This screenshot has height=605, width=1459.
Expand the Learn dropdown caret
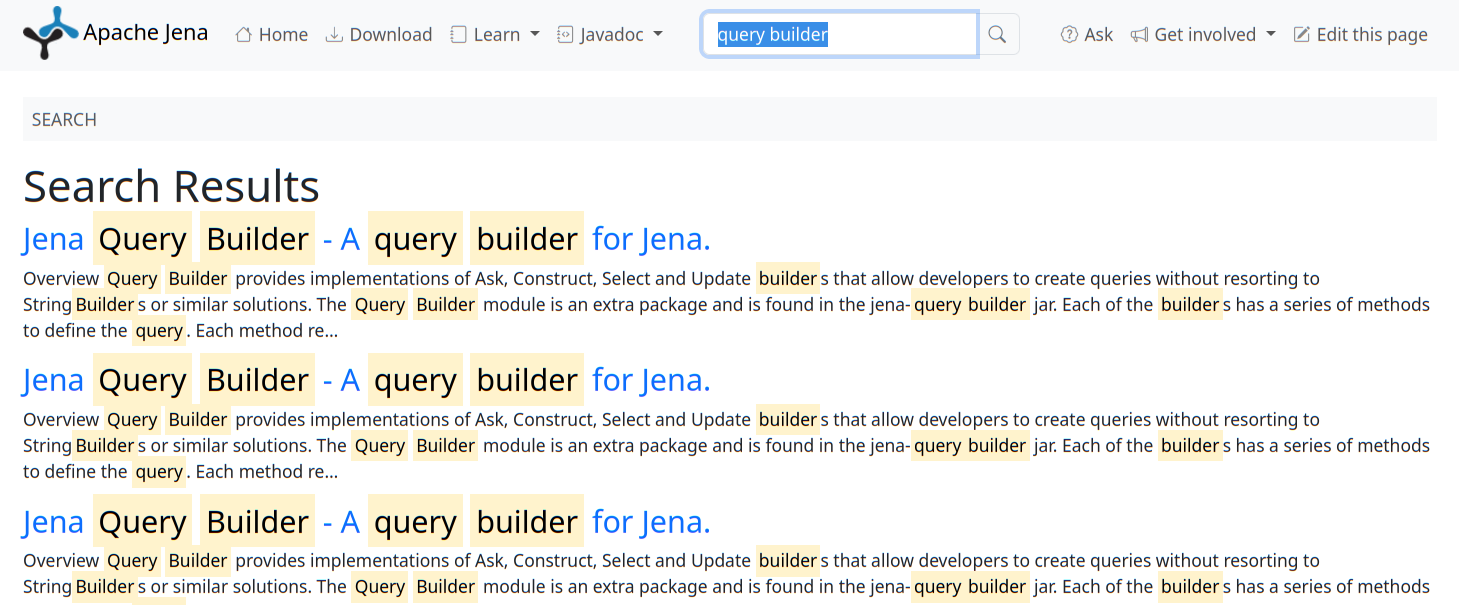coord(535,34)
